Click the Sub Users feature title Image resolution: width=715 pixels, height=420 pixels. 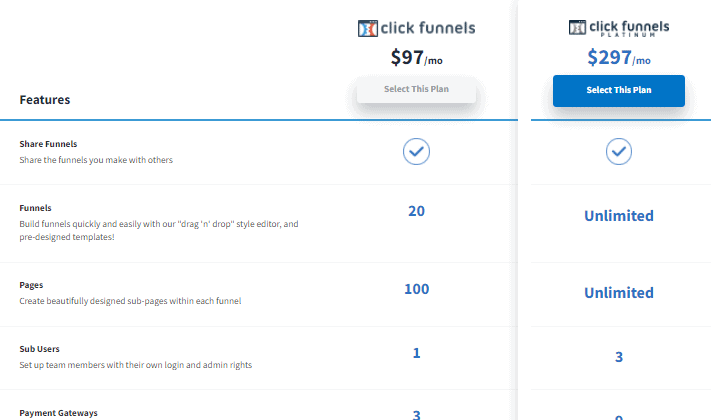pos(40,349)
